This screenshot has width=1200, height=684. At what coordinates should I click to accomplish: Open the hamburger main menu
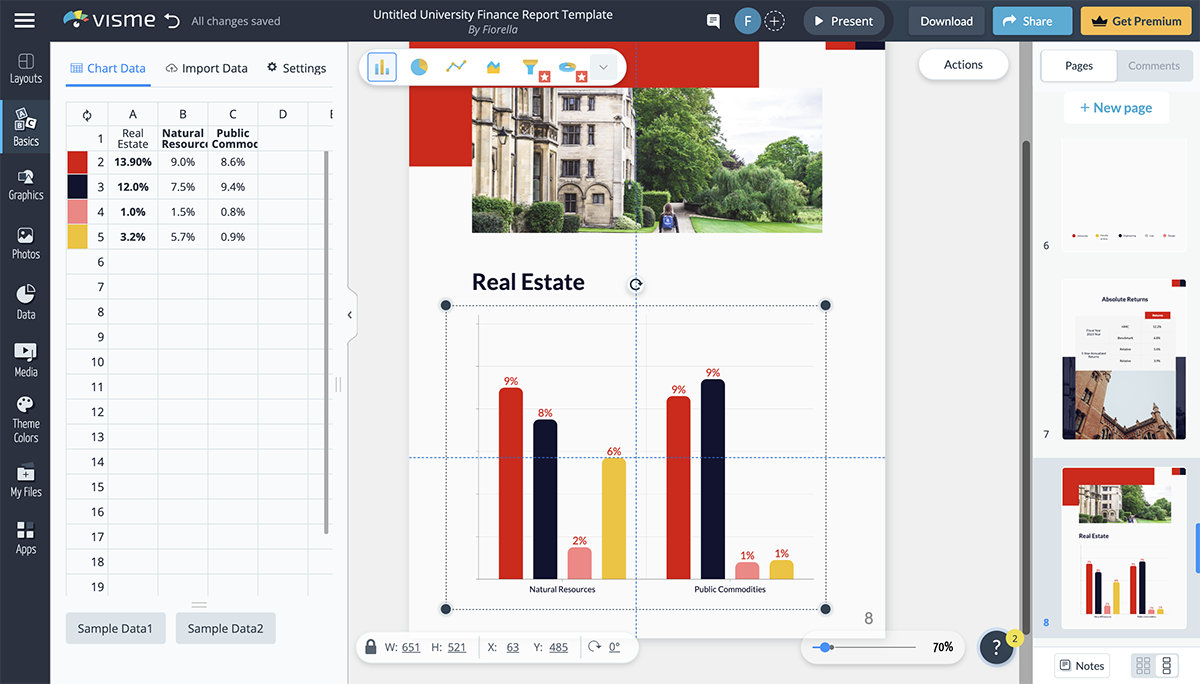(x=25, y=21)
